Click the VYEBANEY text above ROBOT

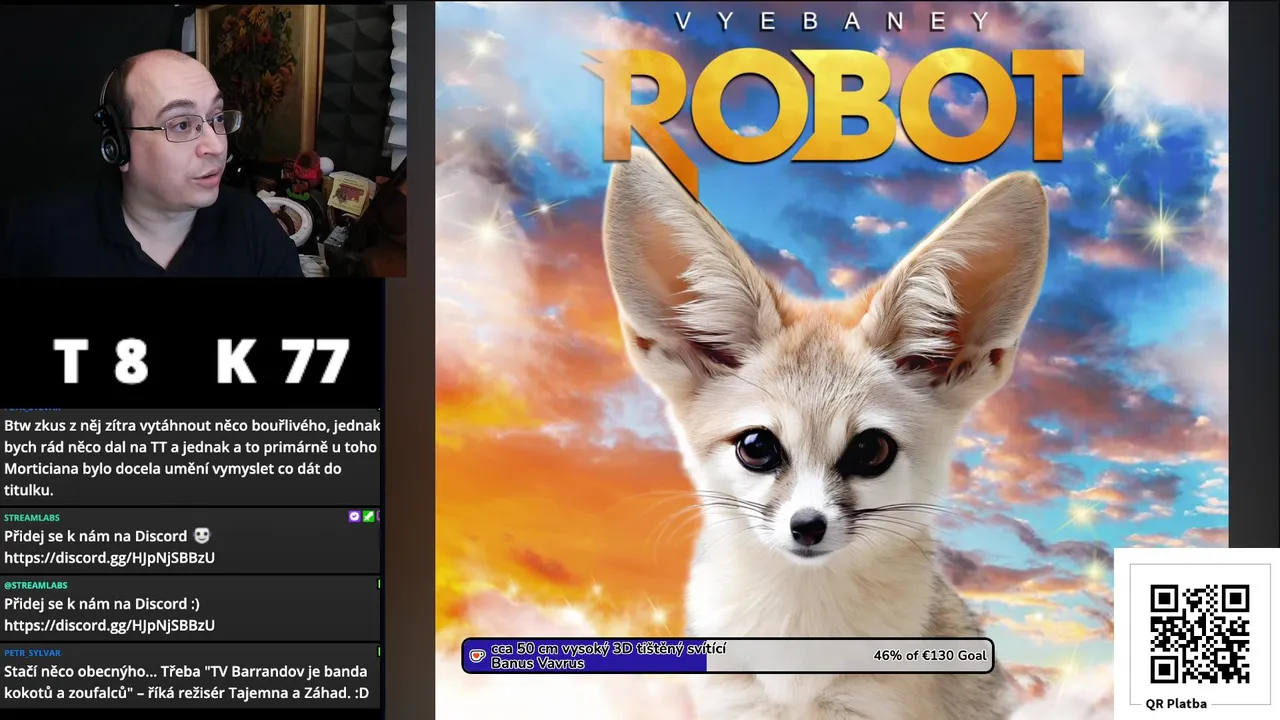[x=833, y=21]
